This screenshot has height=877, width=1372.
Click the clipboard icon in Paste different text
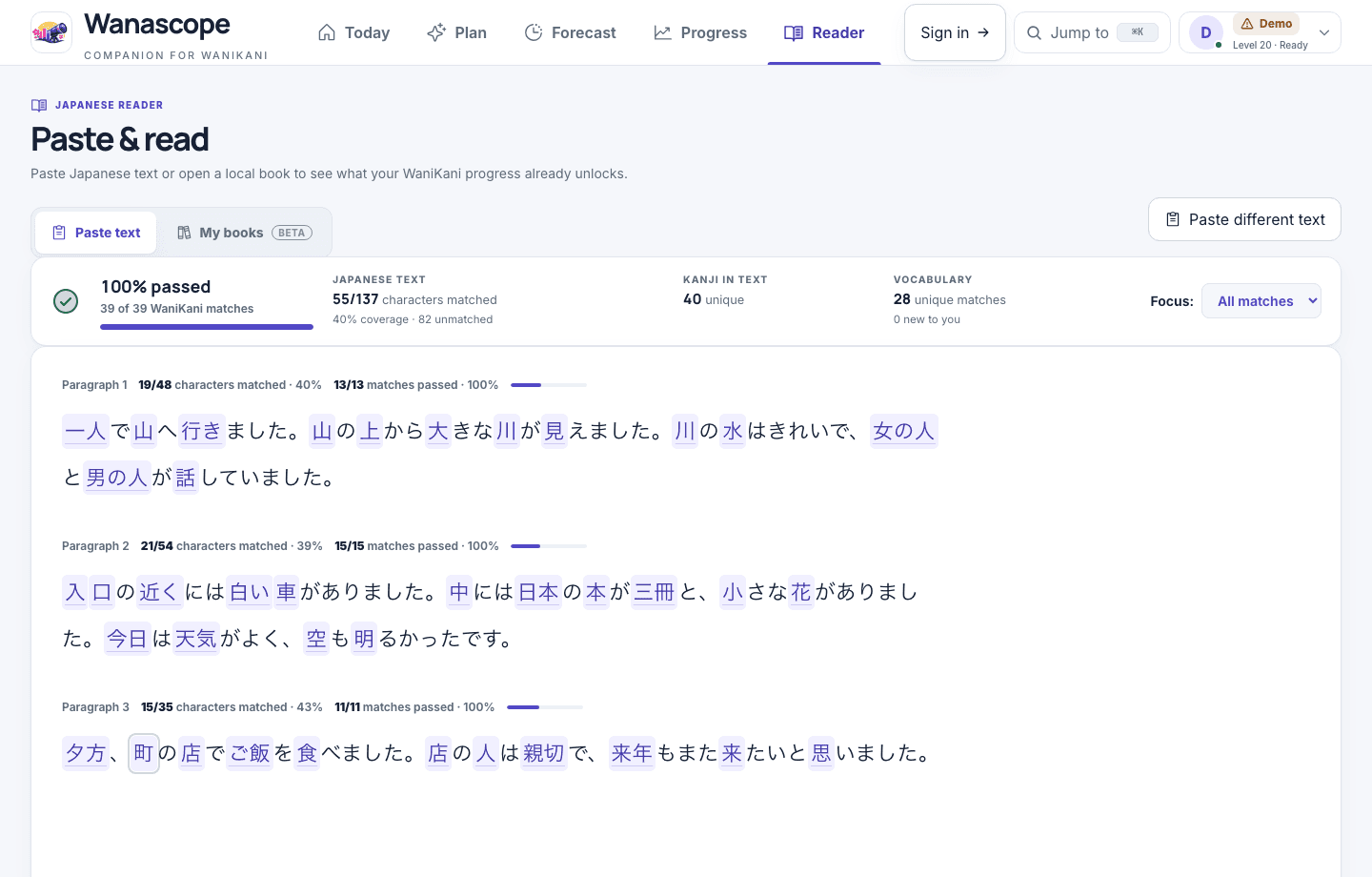[x=1174, y=219]
